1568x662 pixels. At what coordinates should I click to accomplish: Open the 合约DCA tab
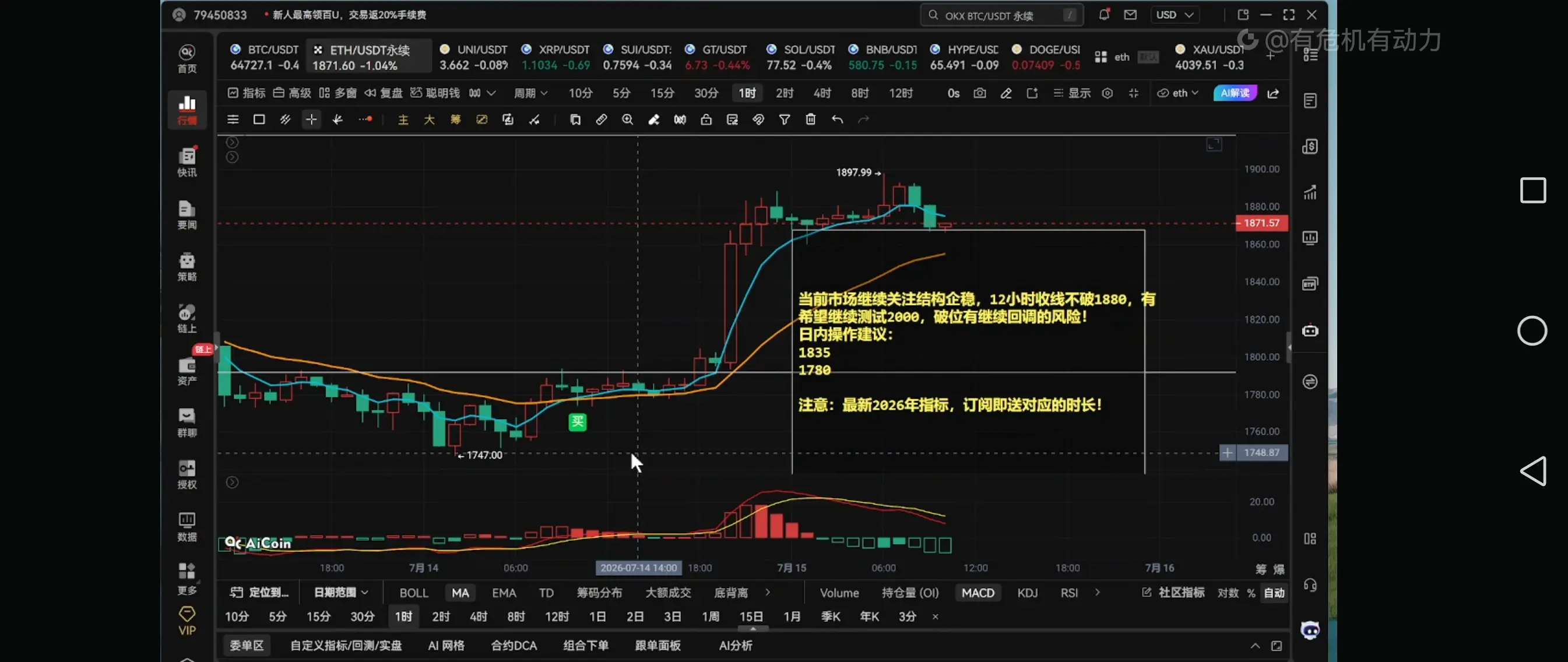(513, 645)
